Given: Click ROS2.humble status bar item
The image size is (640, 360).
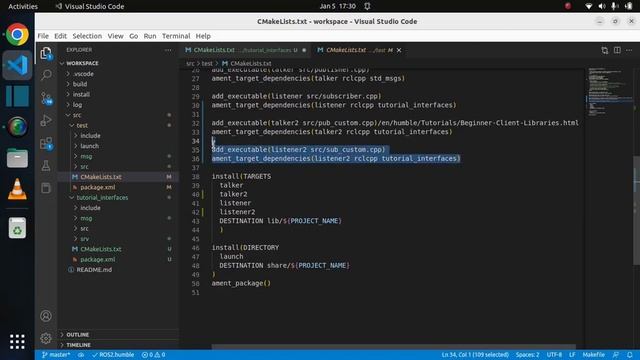Looking at the screenshot, I should click(113, 355).
